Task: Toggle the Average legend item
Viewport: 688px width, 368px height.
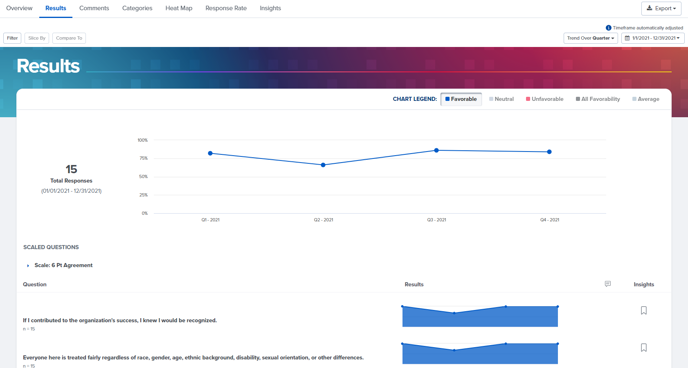Action: (x=645, y=99)
